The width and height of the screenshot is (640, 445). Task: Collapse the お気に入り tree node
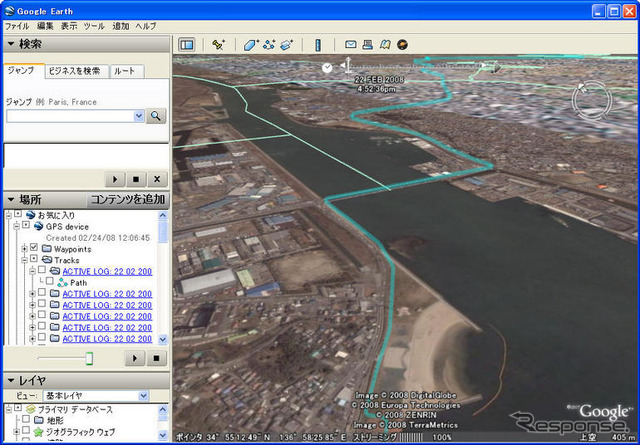pos(9,214)
